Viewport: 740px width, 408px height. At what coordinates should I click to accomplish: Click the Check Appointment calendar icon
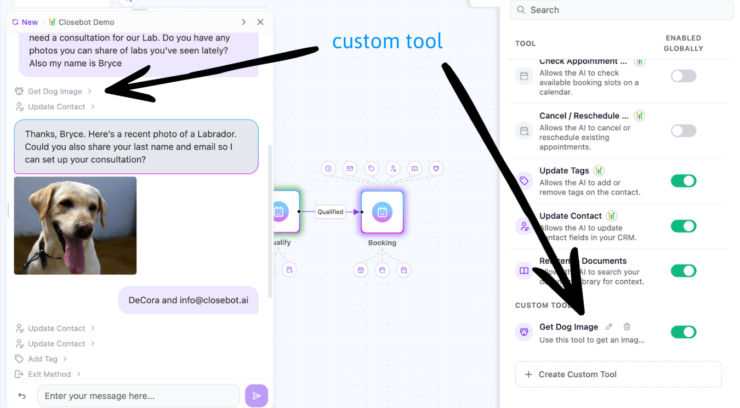(x=524, y=76)
